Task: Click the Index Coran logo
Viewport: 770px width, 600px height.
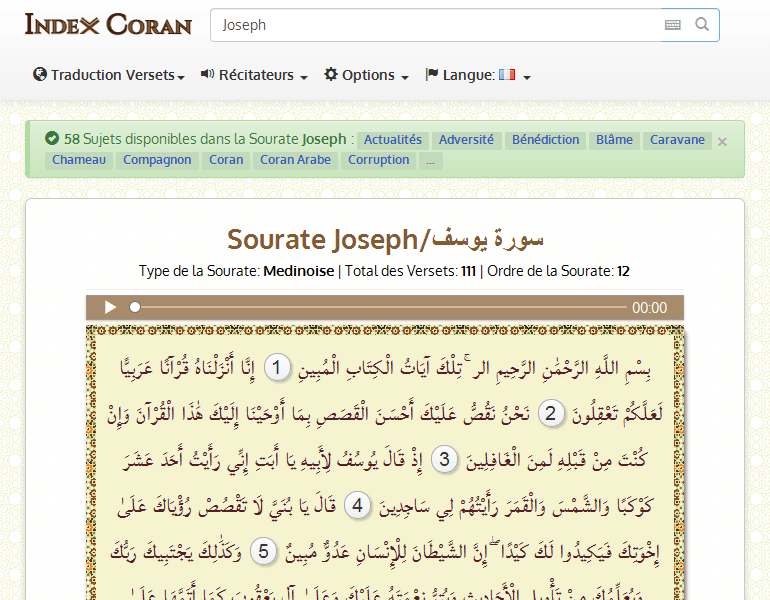Action: 108,24
